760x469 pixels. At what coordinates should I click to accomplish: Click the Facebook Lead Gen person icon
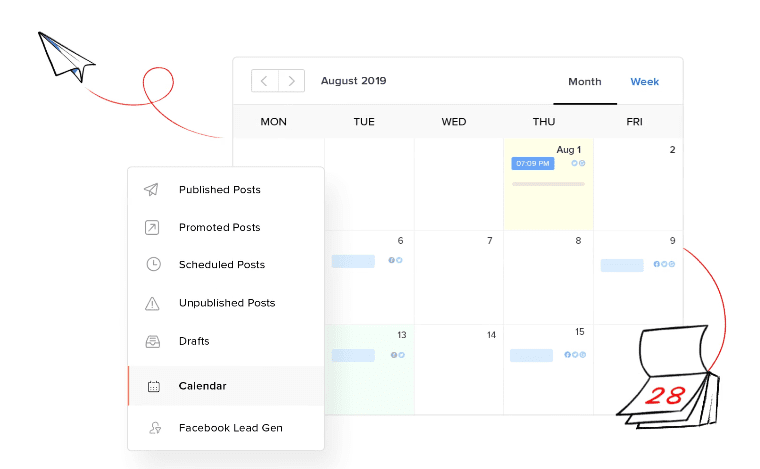tap(155, 428)
